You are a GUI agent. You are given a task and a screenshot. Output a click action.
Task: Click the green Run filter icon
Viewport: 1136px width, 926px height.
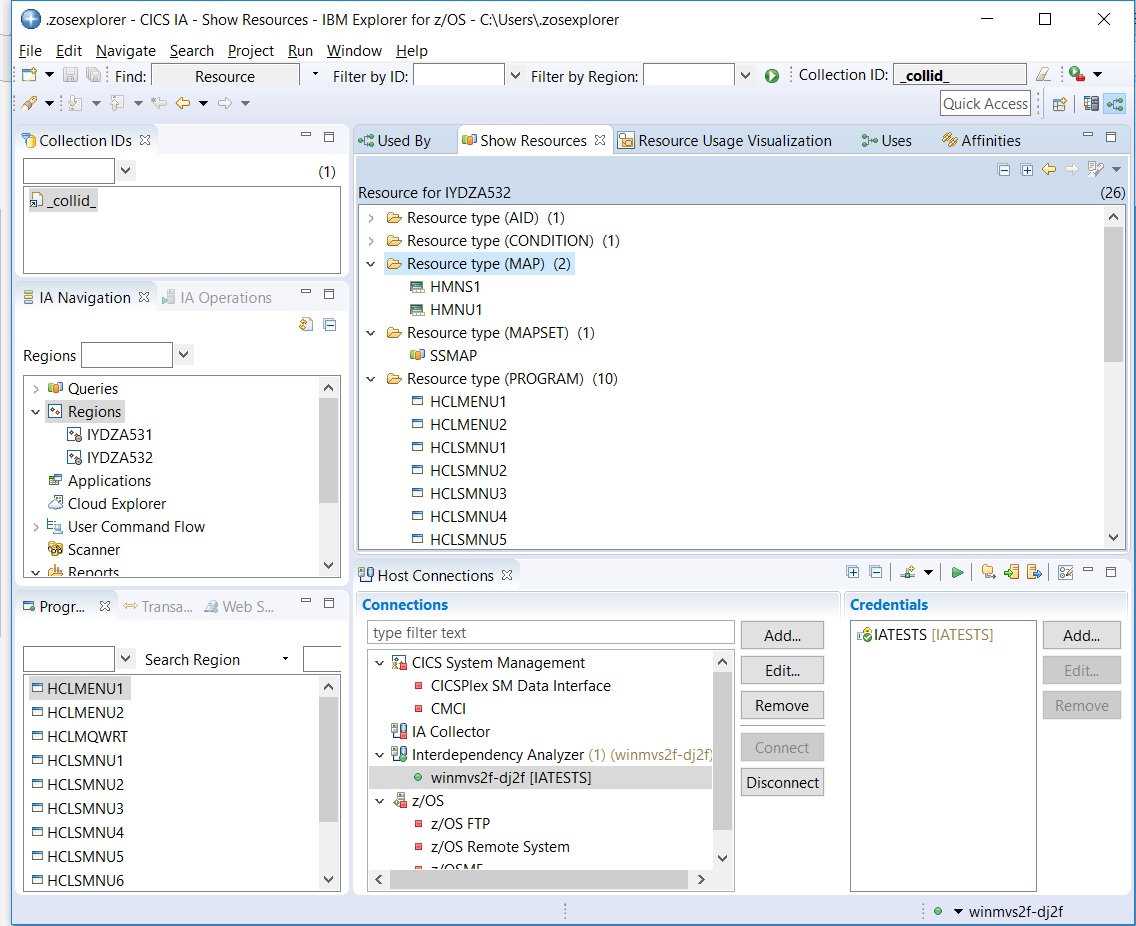point(772,76)
